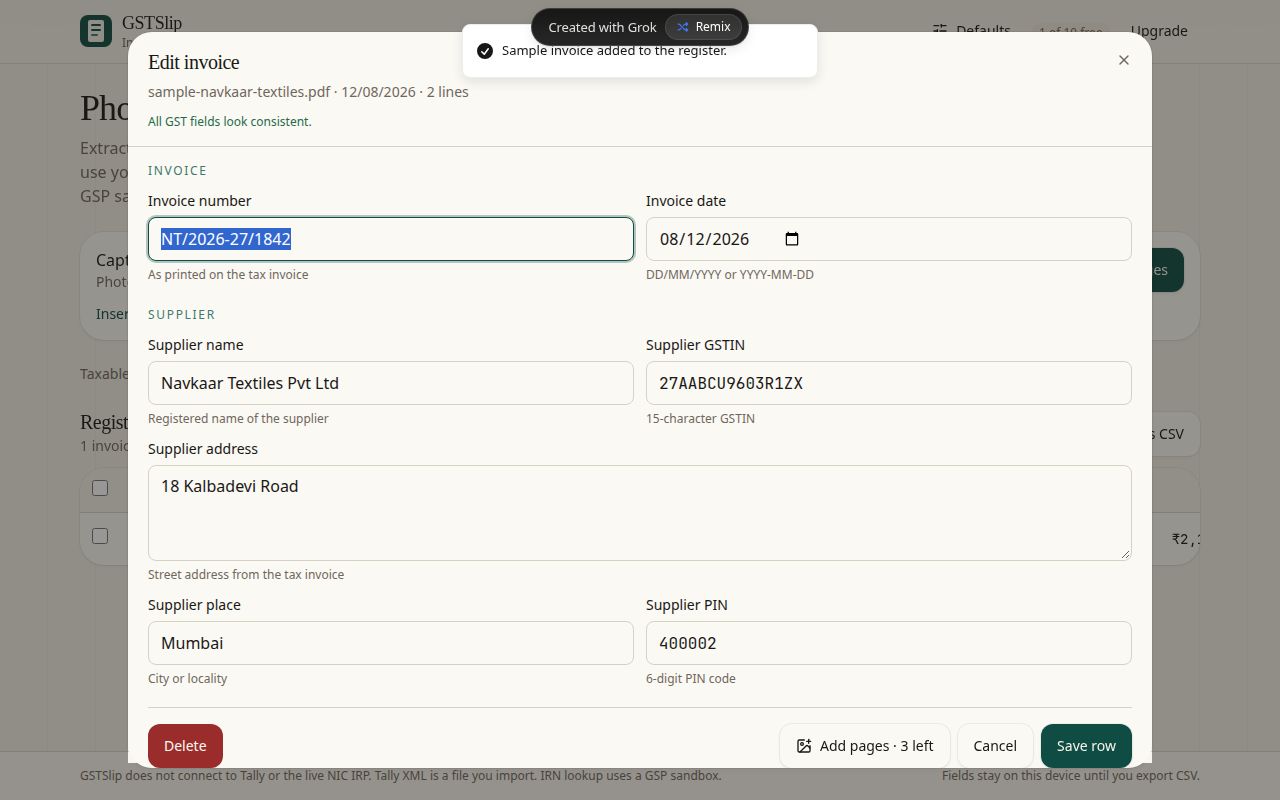Save row changes
This screenshot has width=1280, height=800.
click(1086, 746)
